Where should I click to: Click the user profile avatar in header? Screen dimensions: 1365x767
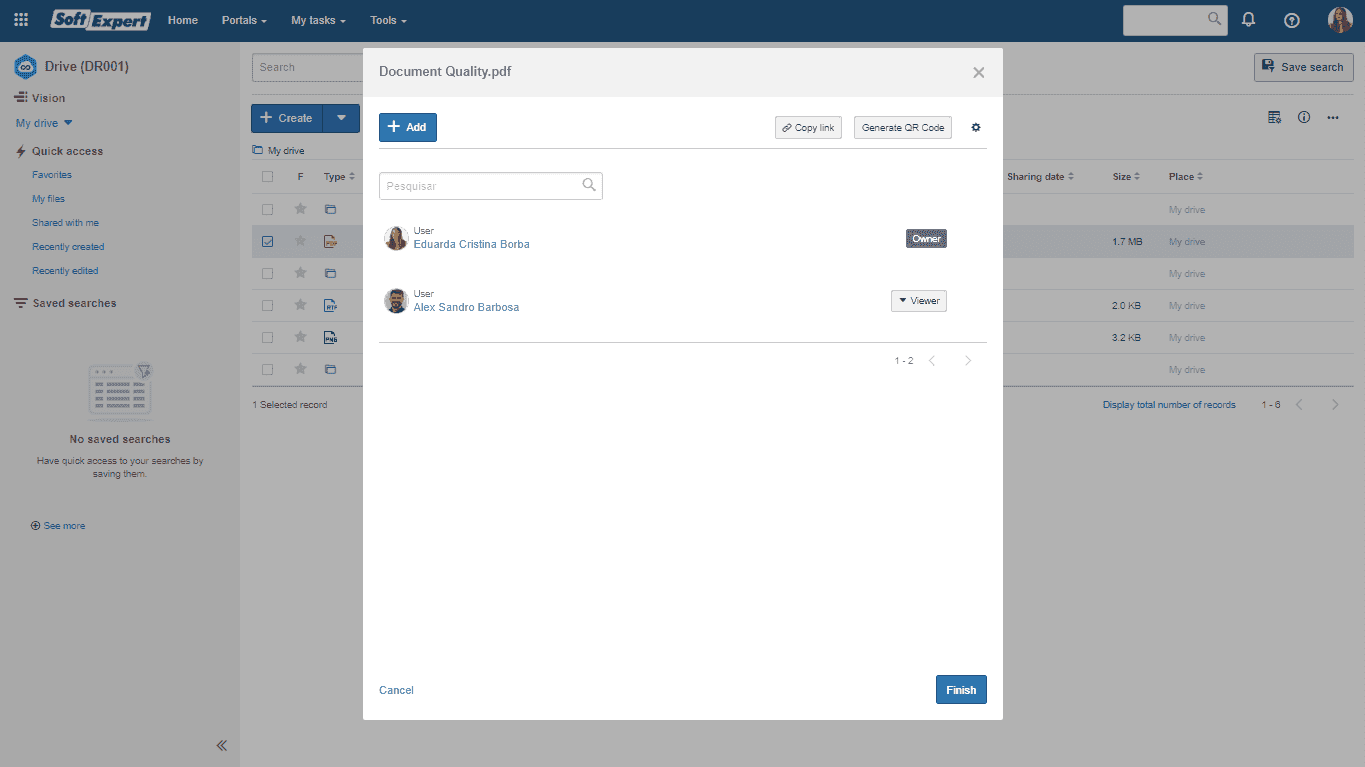[x=1340, y=20]
